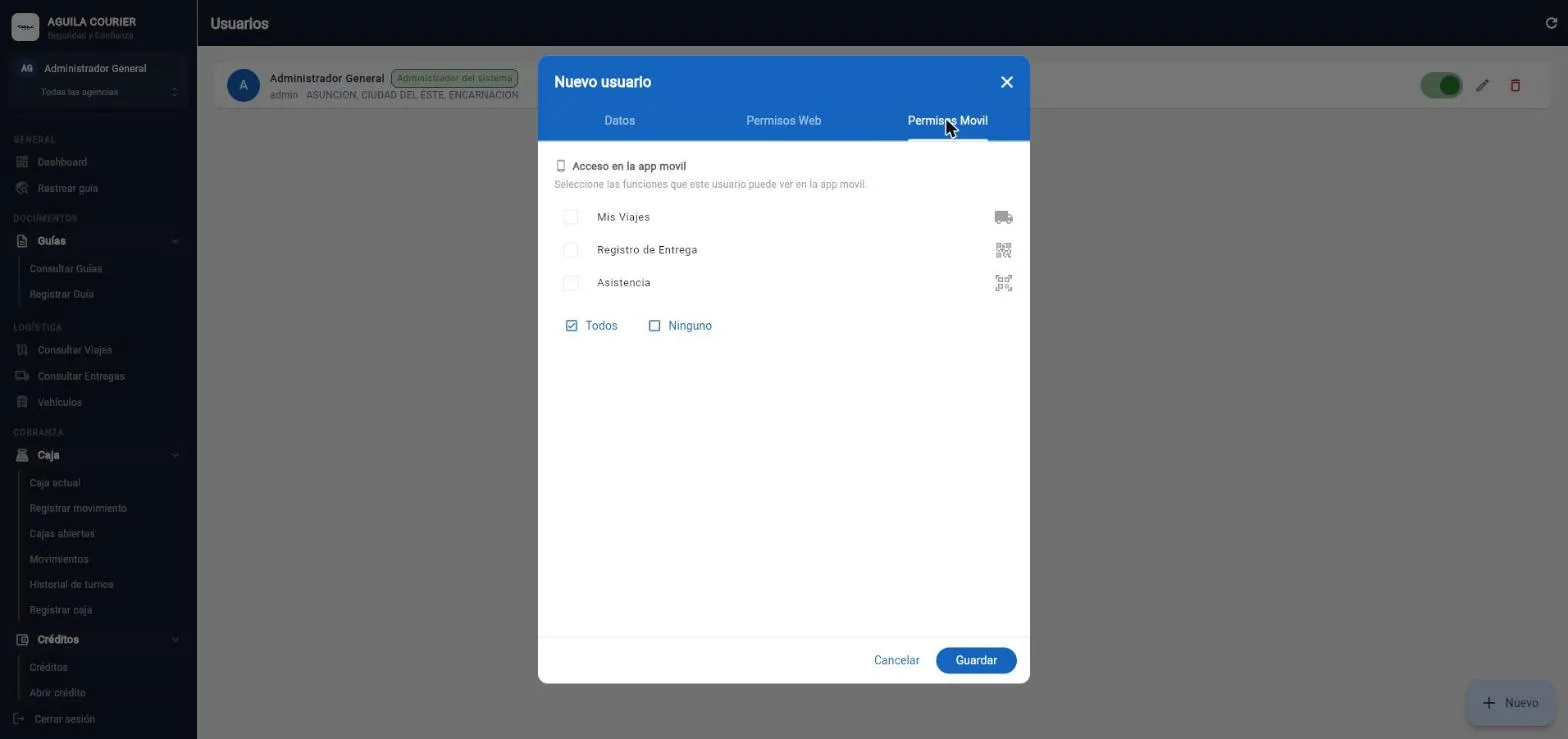Enable the Registro de Entrega checkbox

[x=570, y=250]
